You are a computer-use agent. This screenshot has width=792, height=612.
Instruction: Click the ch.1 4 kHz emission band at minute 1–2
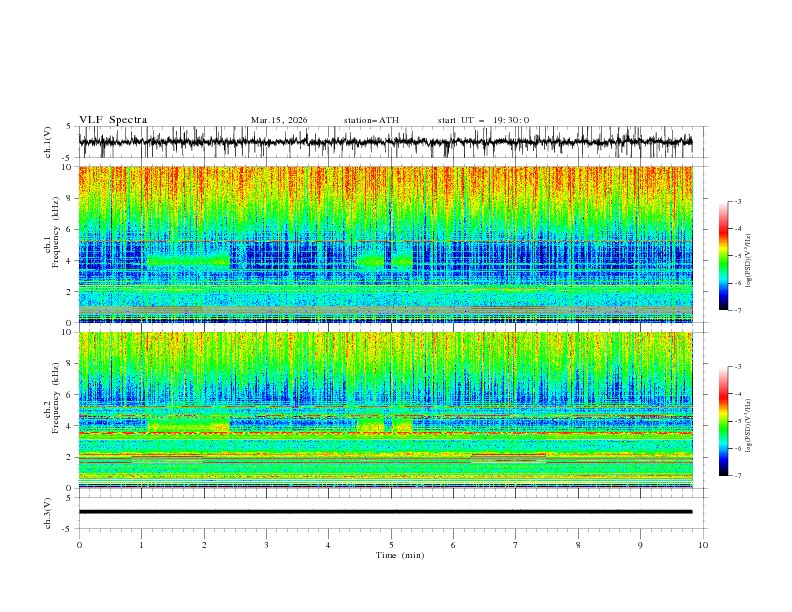click(x=188, y=261)
